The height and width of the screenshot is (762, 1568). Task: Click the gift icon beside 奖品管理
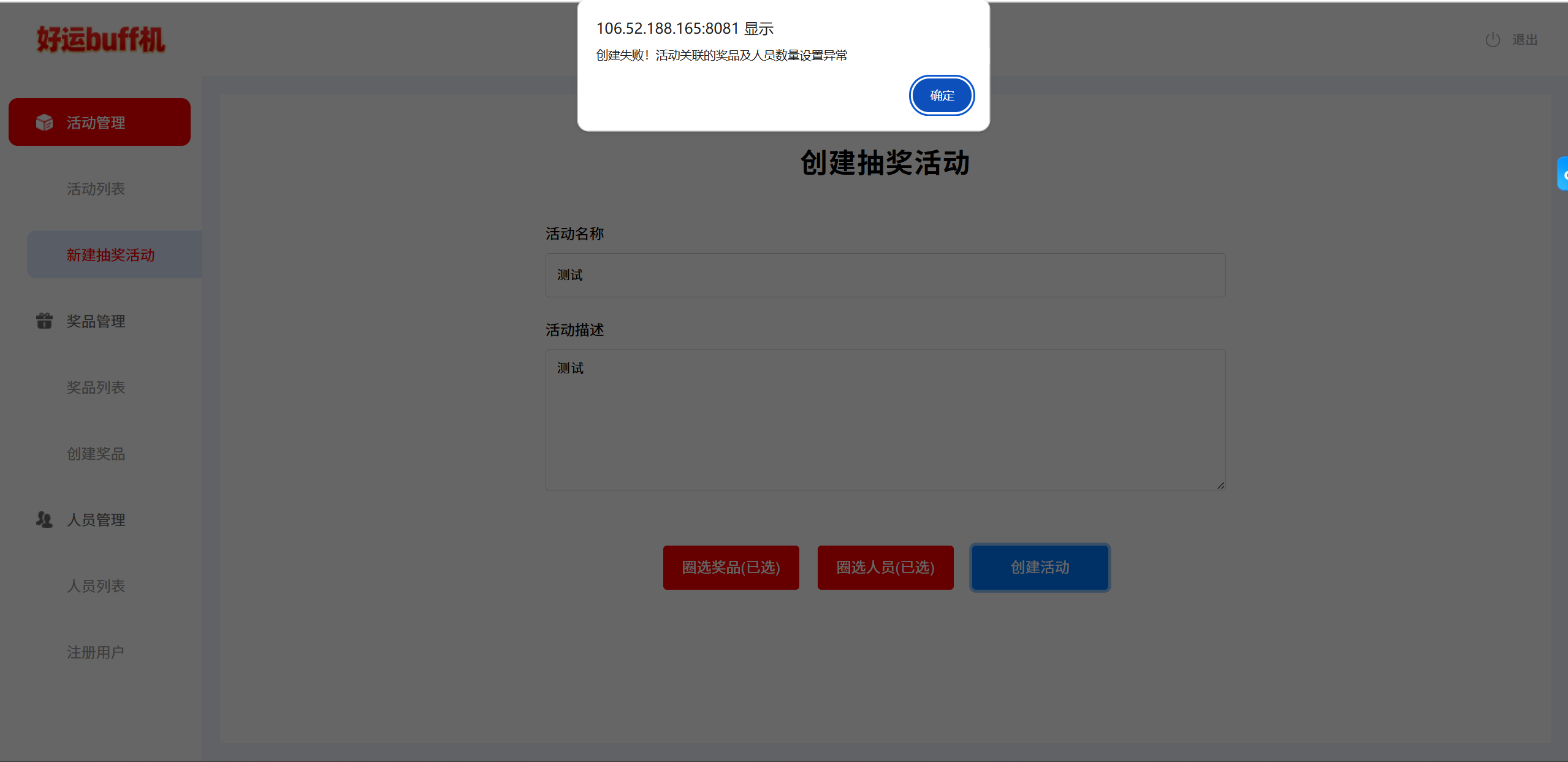click(44, 321)
